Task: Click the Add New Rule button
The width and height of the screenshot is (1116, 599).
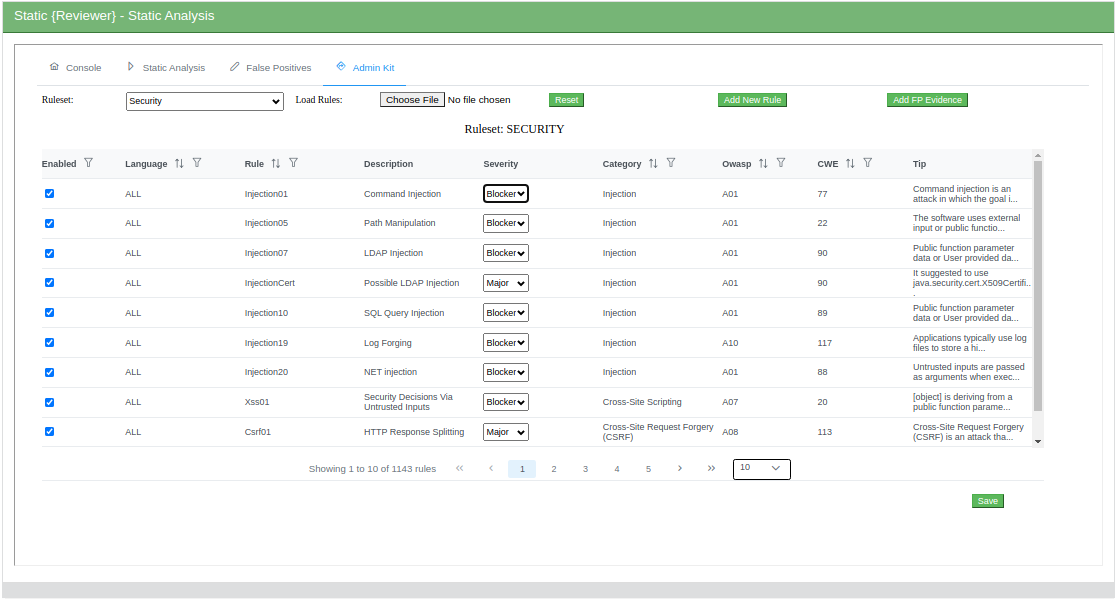Action: (x=752, y=100)
